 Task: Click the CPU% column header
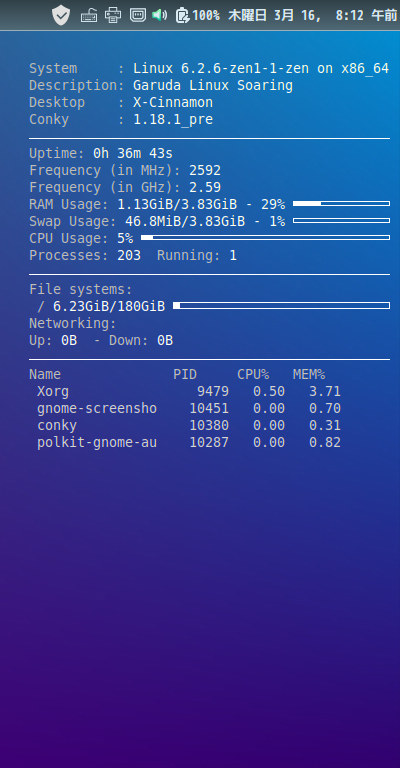pos(253,375)
